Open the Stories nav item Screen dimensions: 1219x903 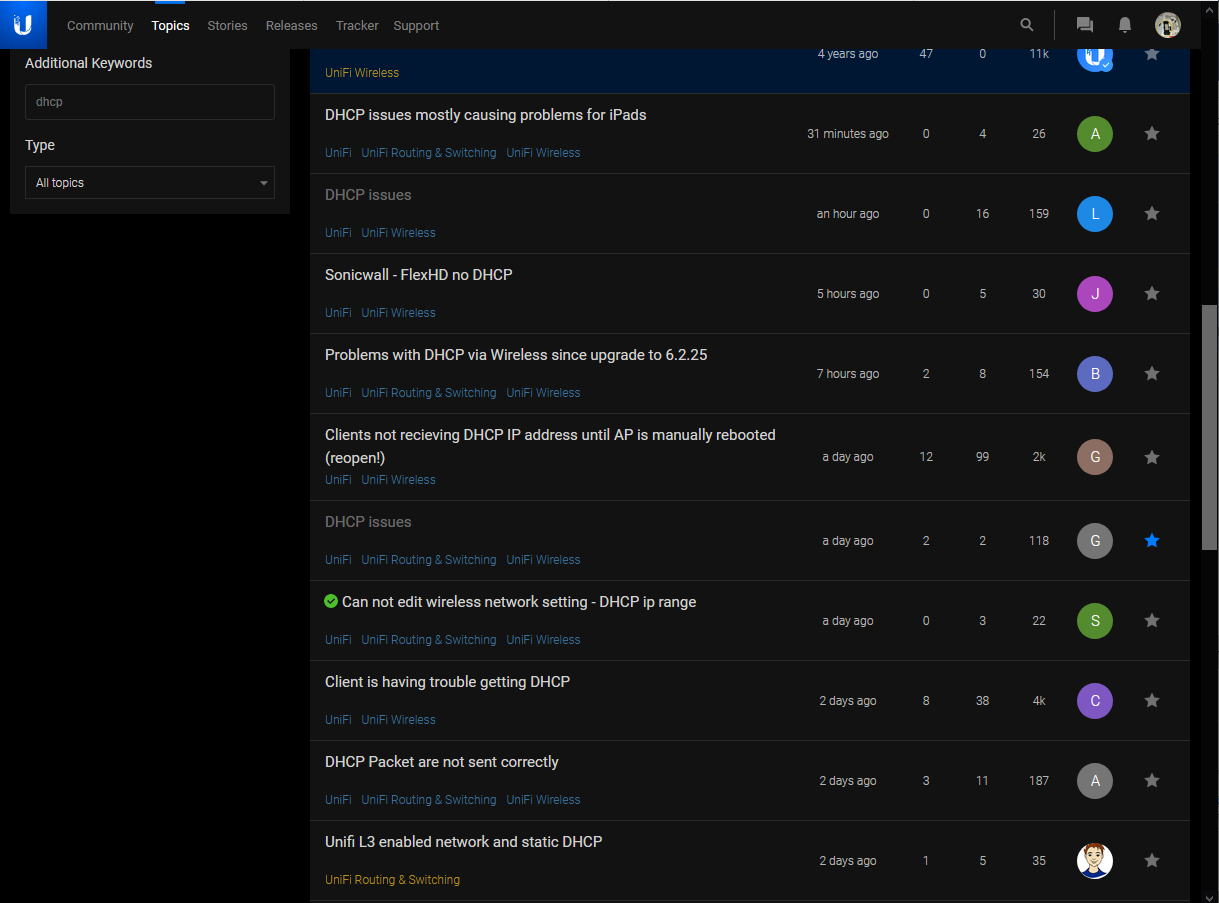pyautogui.click(x=227, y=26)
